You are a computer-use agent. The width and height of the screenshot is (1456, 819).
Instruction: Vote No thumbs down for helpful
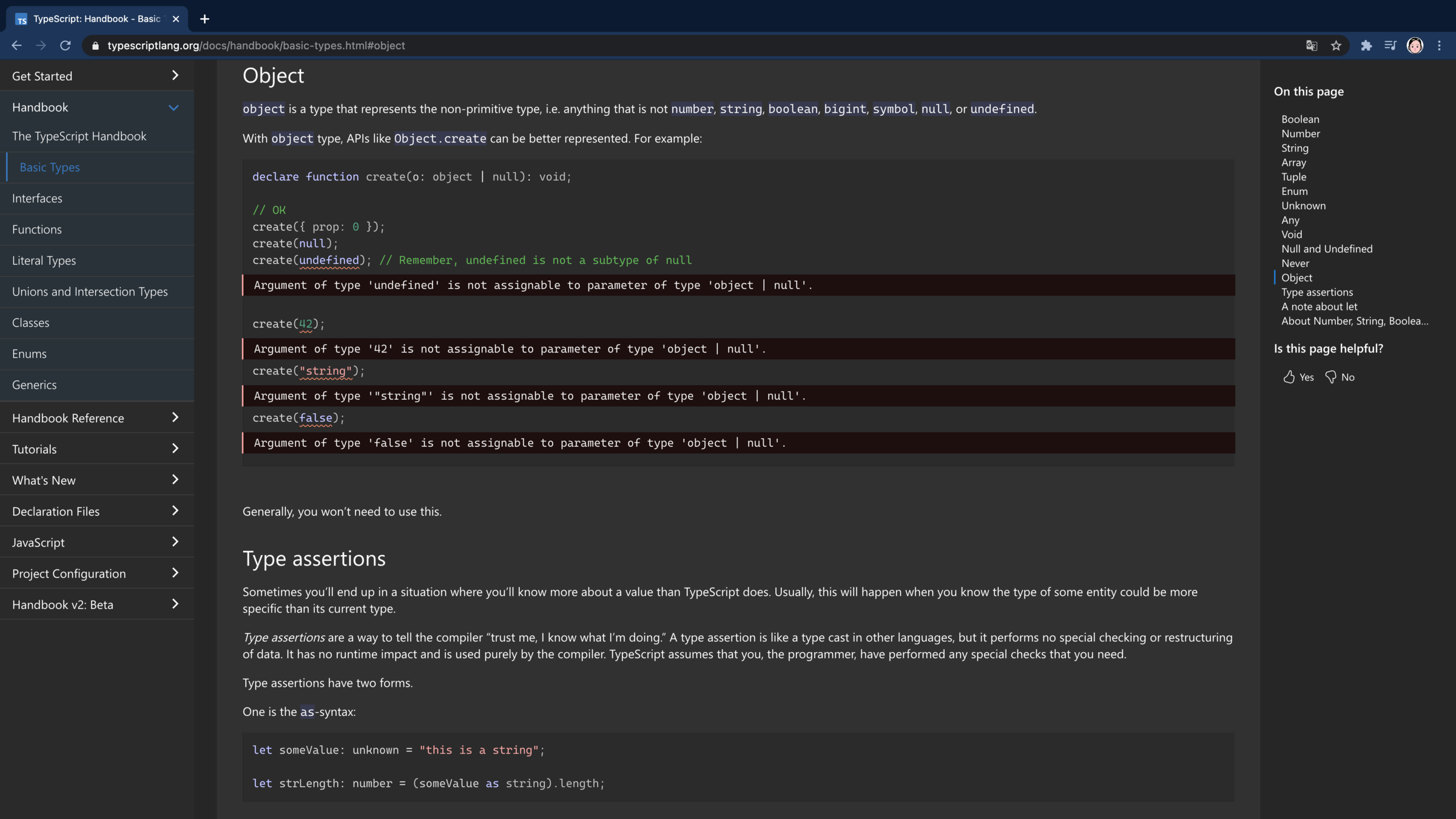coord(1340,377)
